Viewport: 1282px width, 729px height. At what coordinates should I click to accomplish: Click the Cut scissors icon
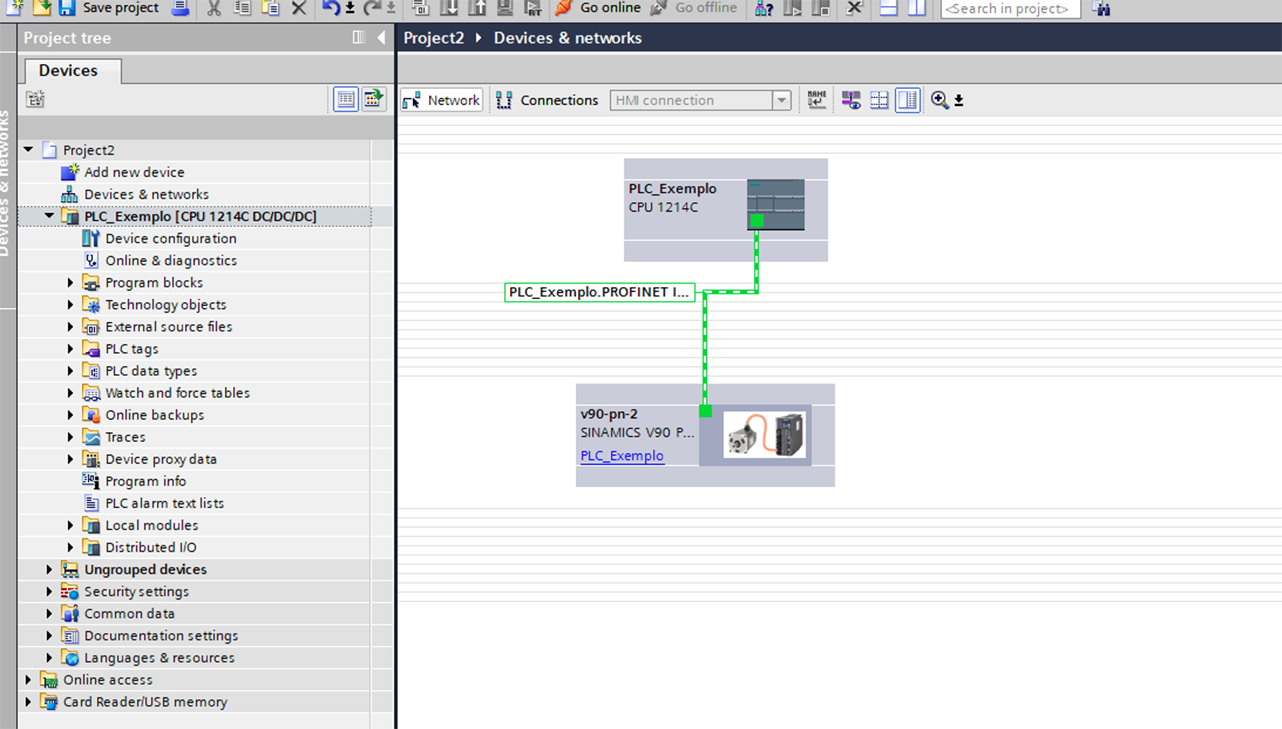click(x=214, y=8)
